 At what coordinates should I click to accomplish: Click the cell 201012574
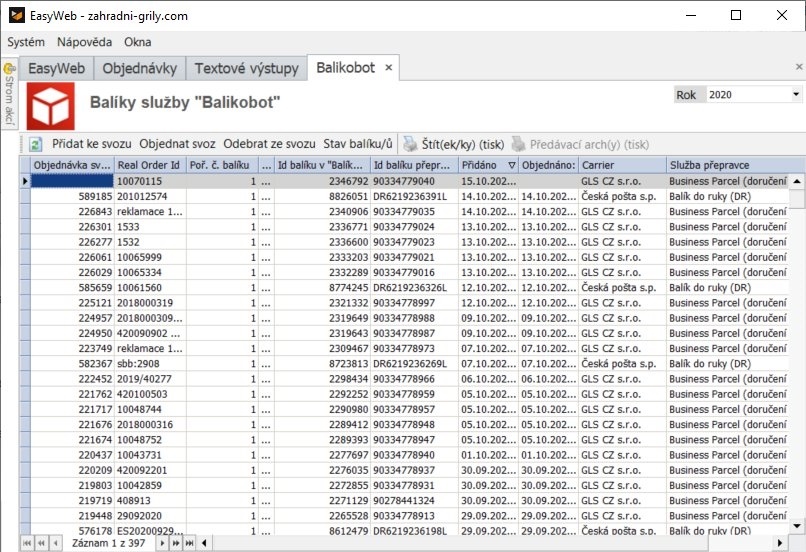click(150, 196)
